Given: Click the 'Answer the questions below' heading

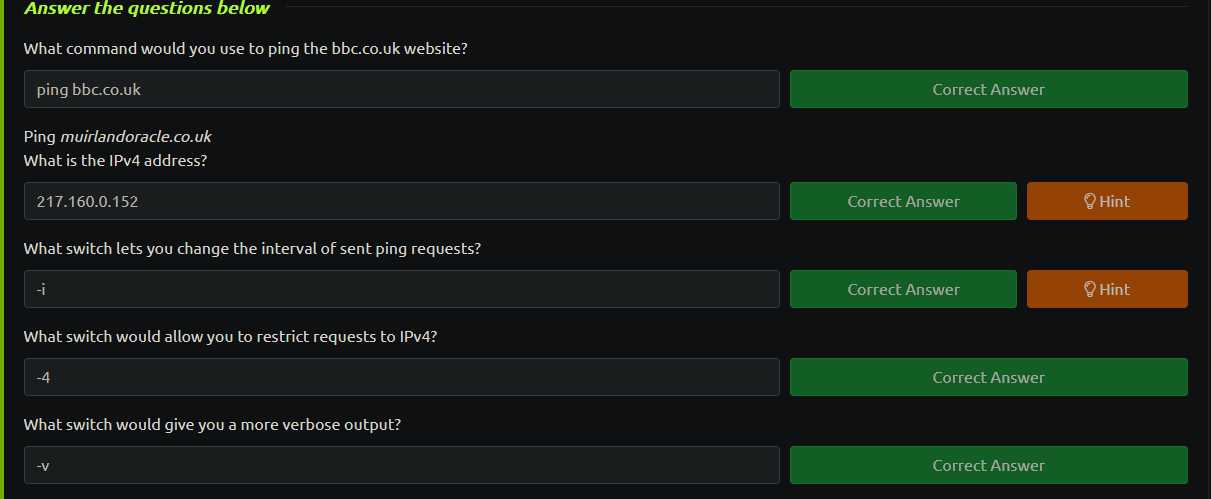Looking at the screenshot, I should coord(147,8).
